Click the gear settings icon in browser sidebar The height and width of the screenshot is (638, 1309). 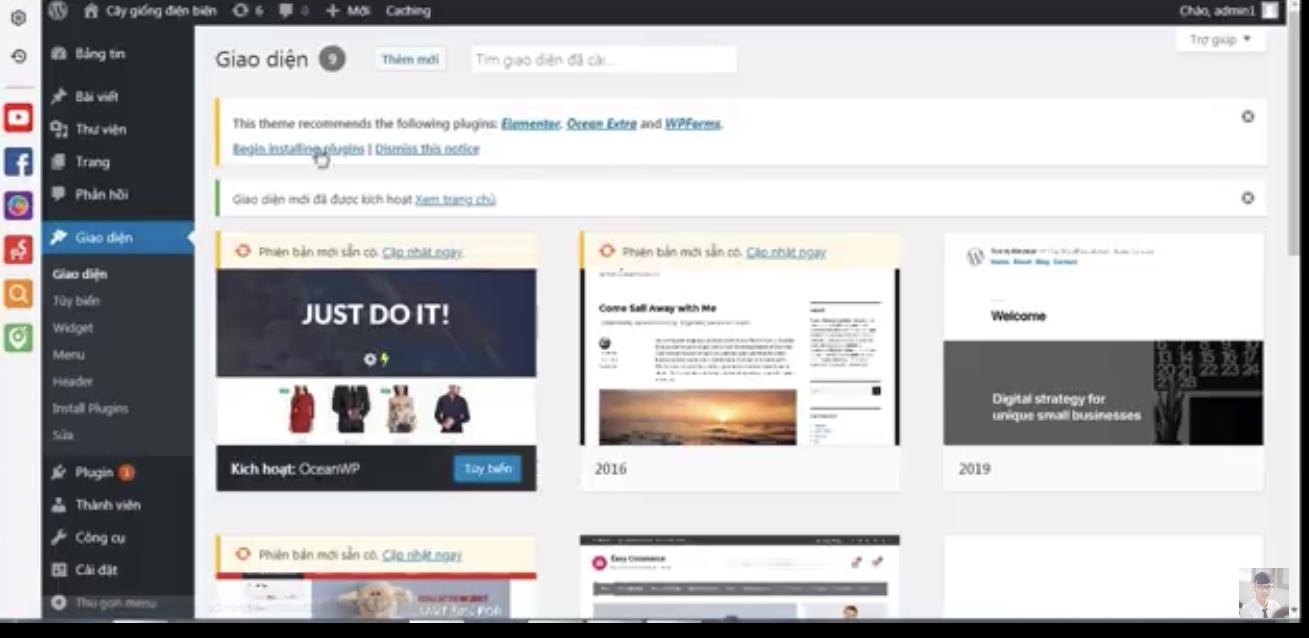pyautogui.click(x=18, y=18)
